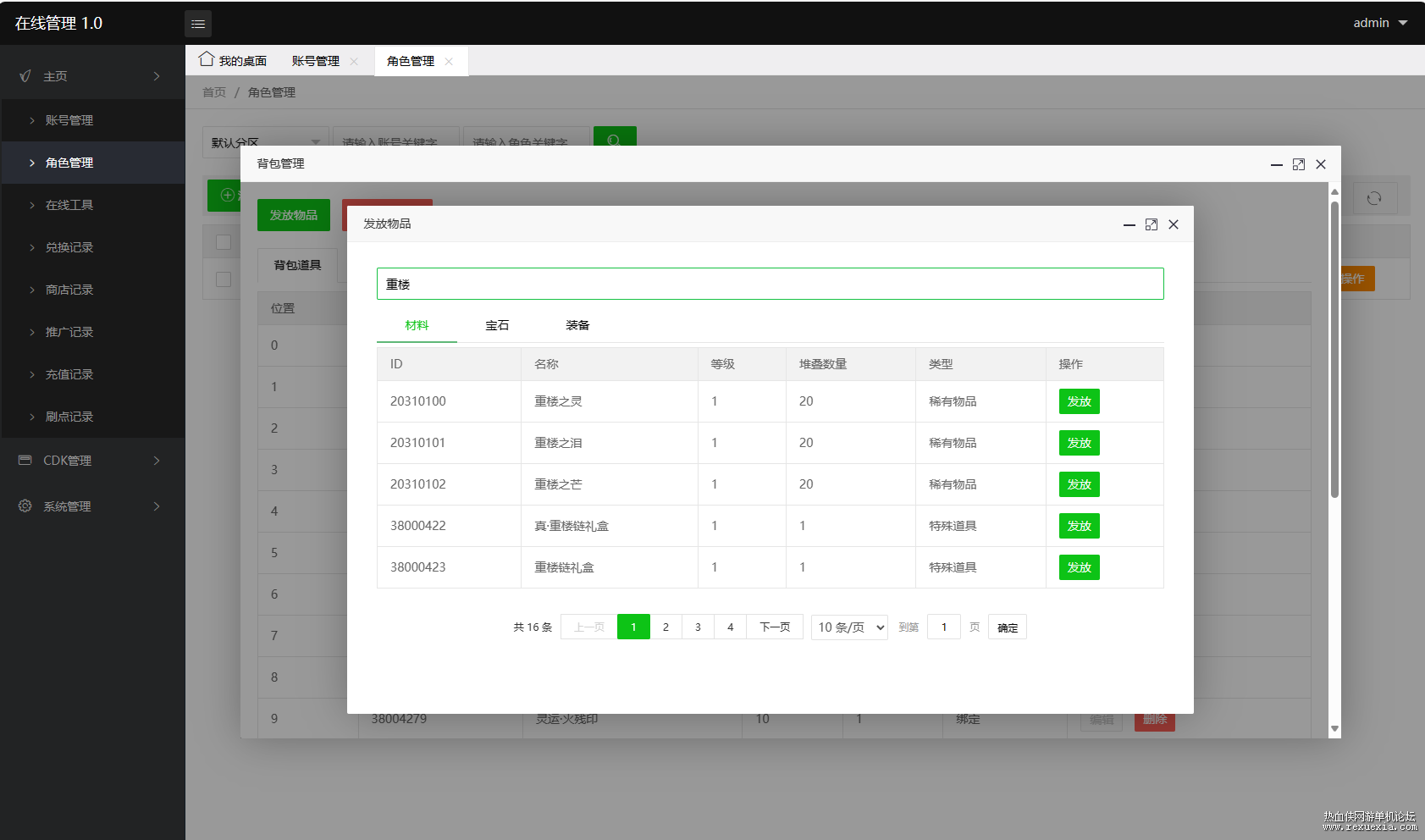Click 发放 for 重楼之芒
The height and width of the screenshot is (840, 1425).
tap(1080, 484)
